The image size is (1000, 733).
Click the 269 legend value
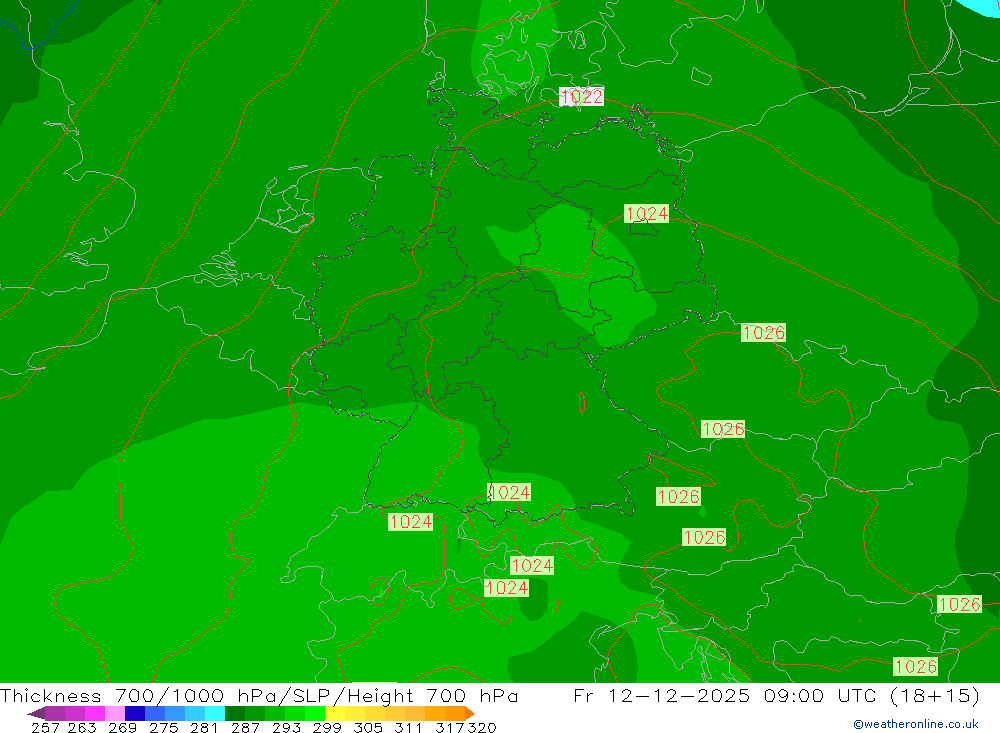pos(122,727)
